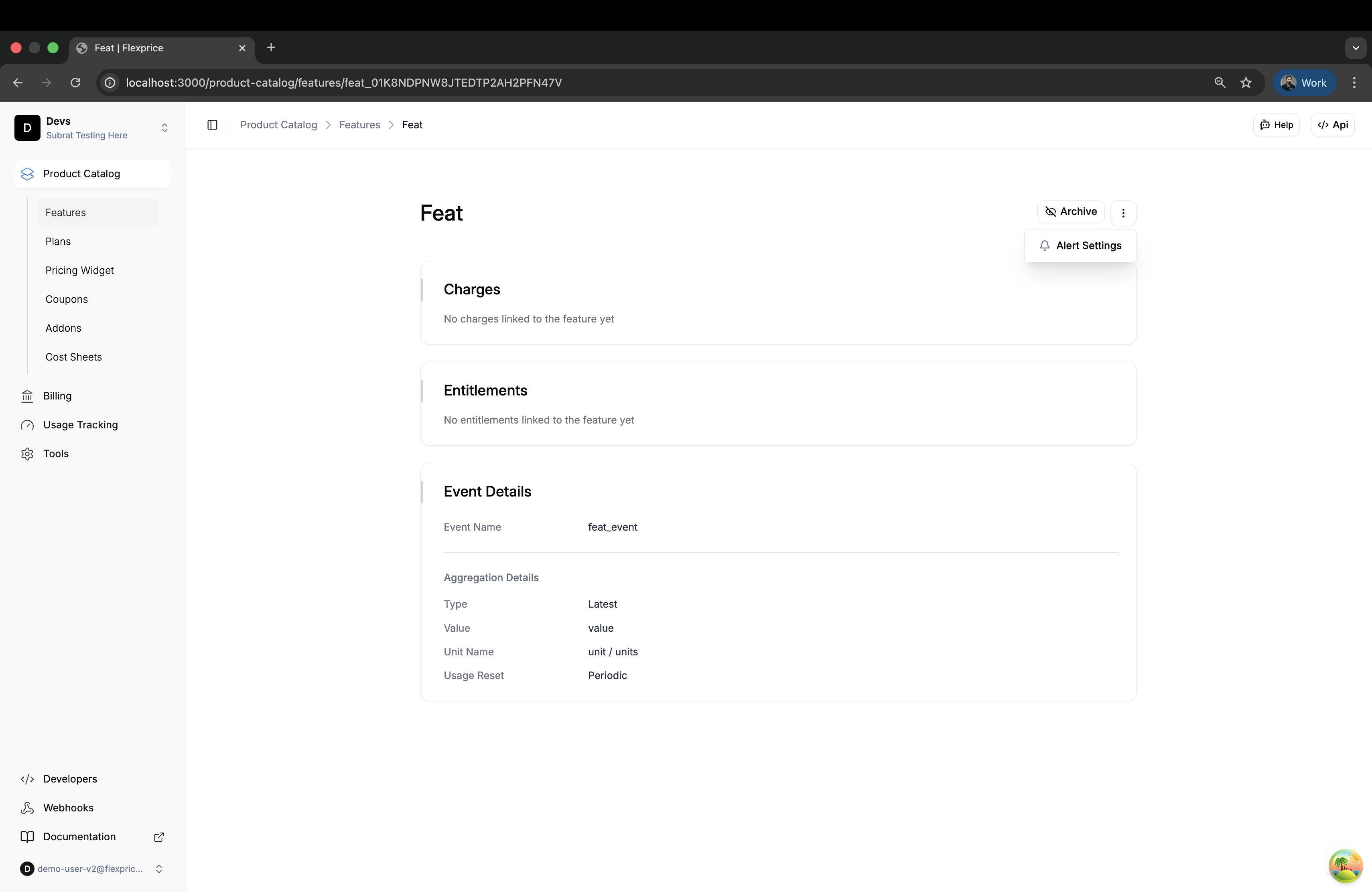Open the Plans sidebar item

(x=97, y=241)
